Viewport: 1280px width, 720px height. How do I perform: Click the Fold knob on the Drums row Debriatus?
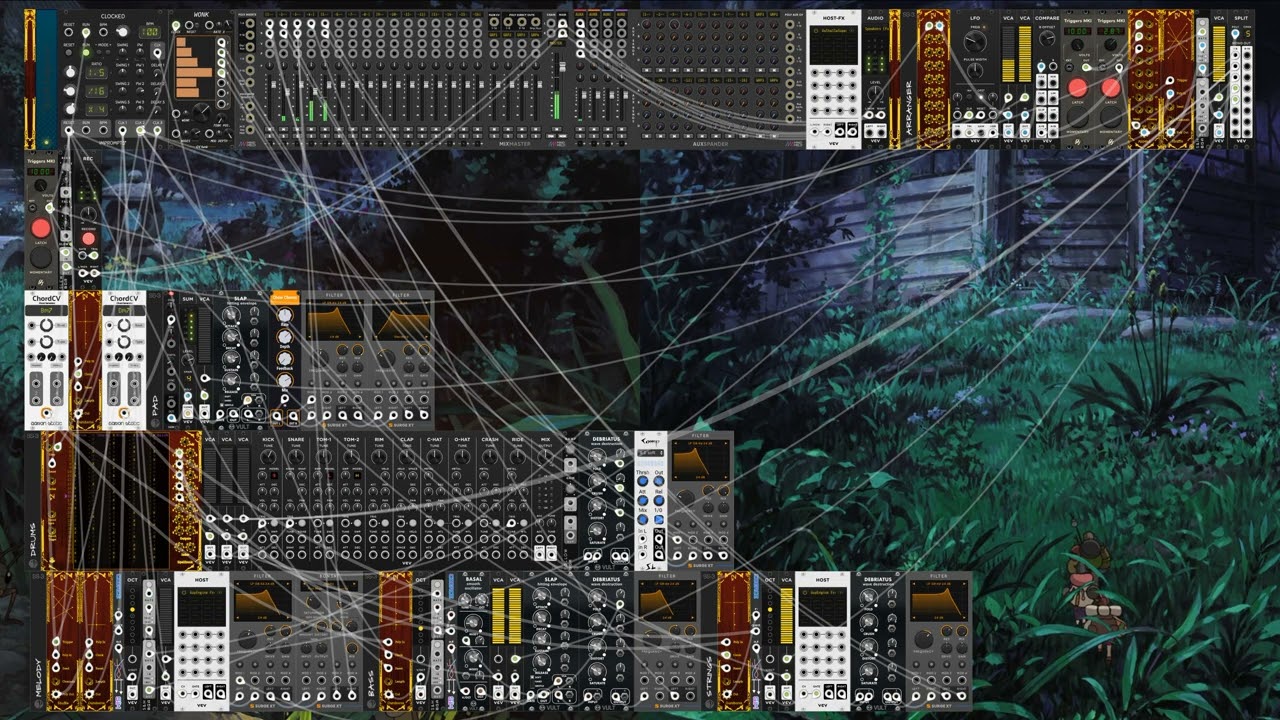point(597,459)
